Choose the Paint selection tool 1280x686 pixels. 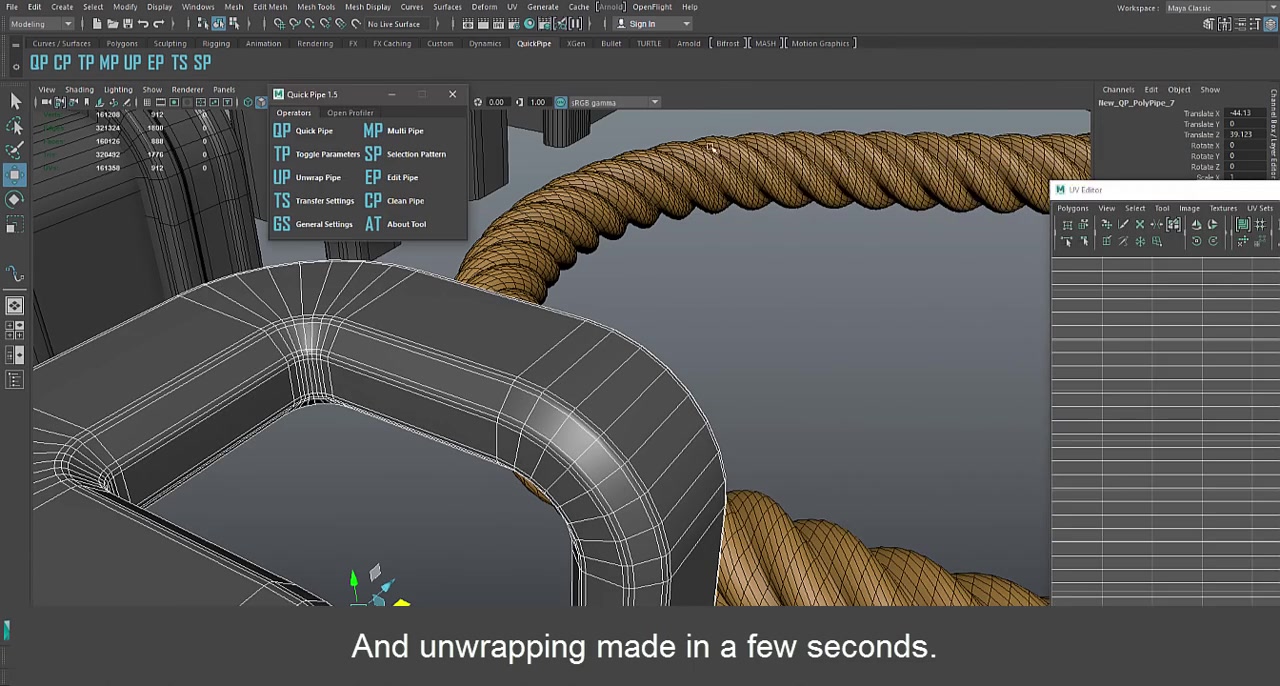15,150
